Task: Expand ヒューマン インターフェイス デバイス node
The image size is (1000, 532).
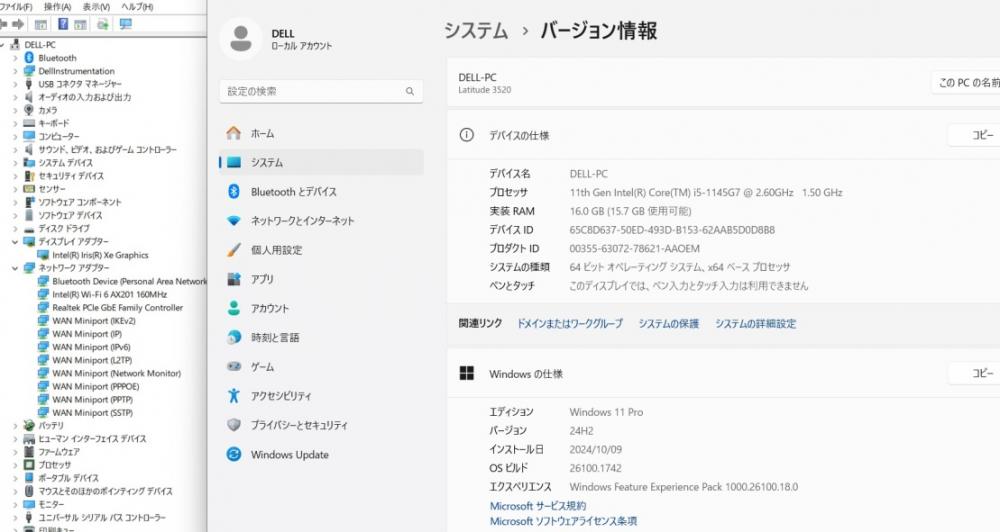Action: click(15, 439)
